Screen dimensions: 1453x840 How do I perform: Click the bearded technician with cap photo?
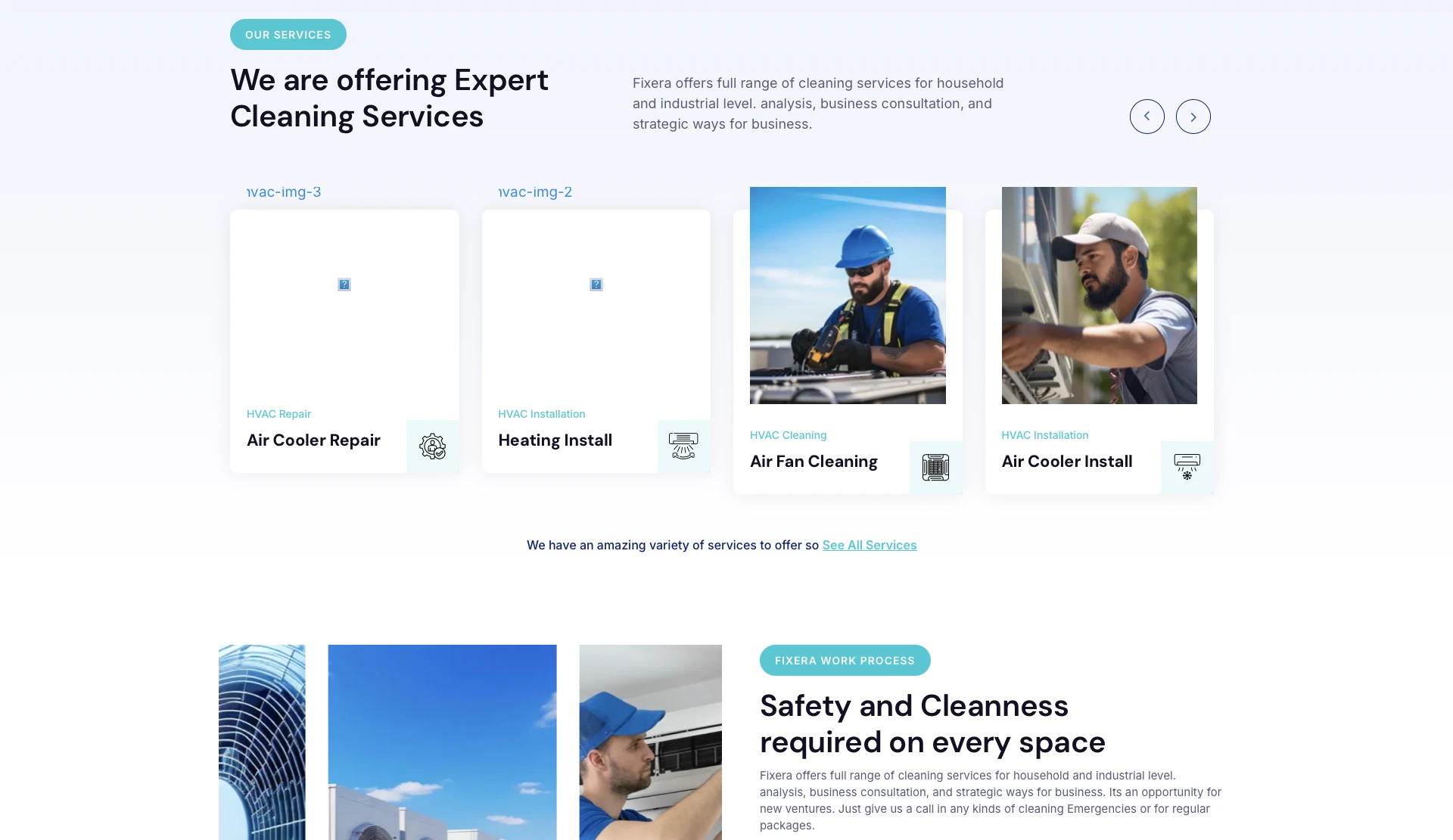coord(1099,295)
